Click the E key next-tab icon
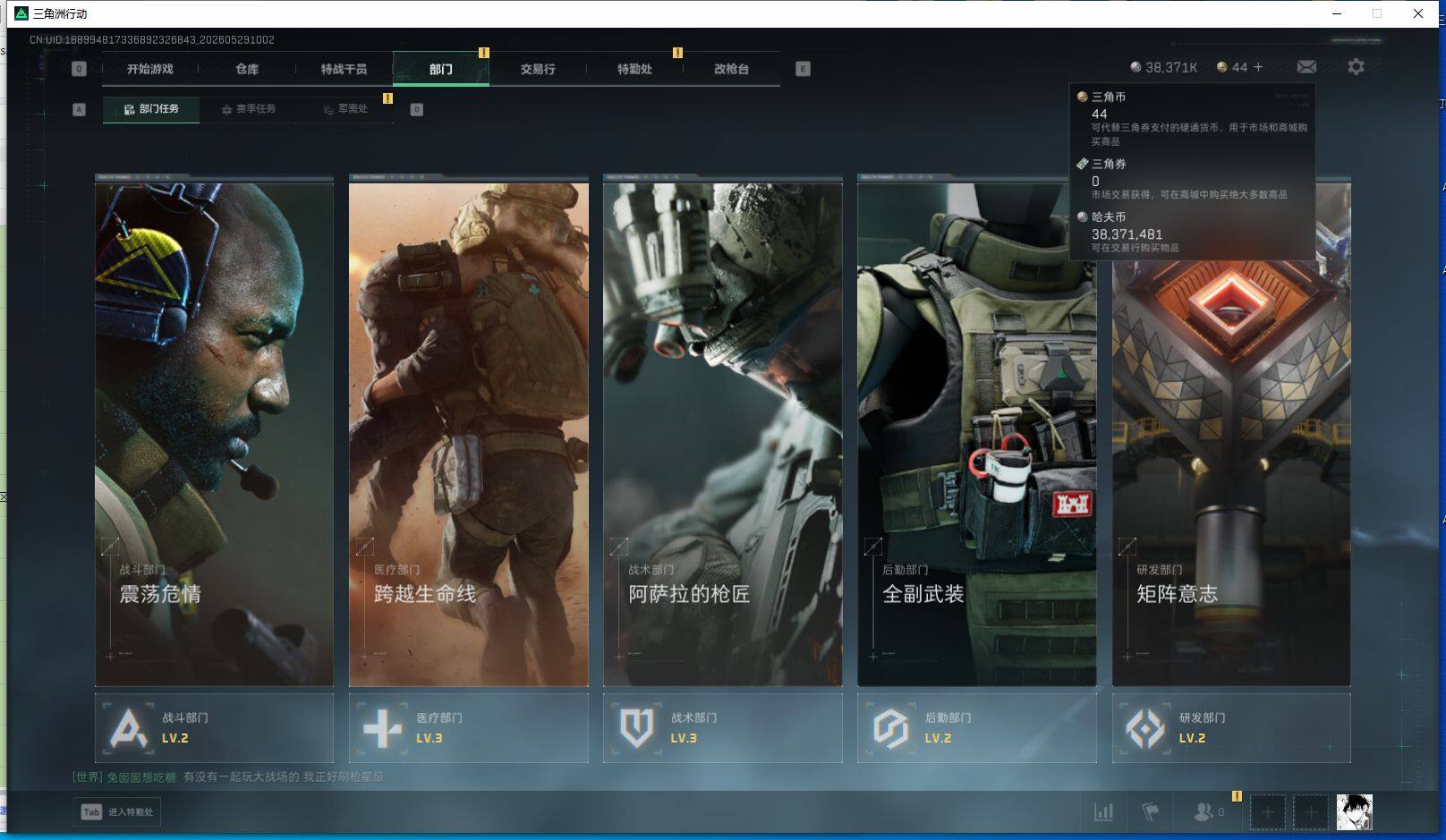The width and height of the screenshot is (1446, 840). click(803, 69)
